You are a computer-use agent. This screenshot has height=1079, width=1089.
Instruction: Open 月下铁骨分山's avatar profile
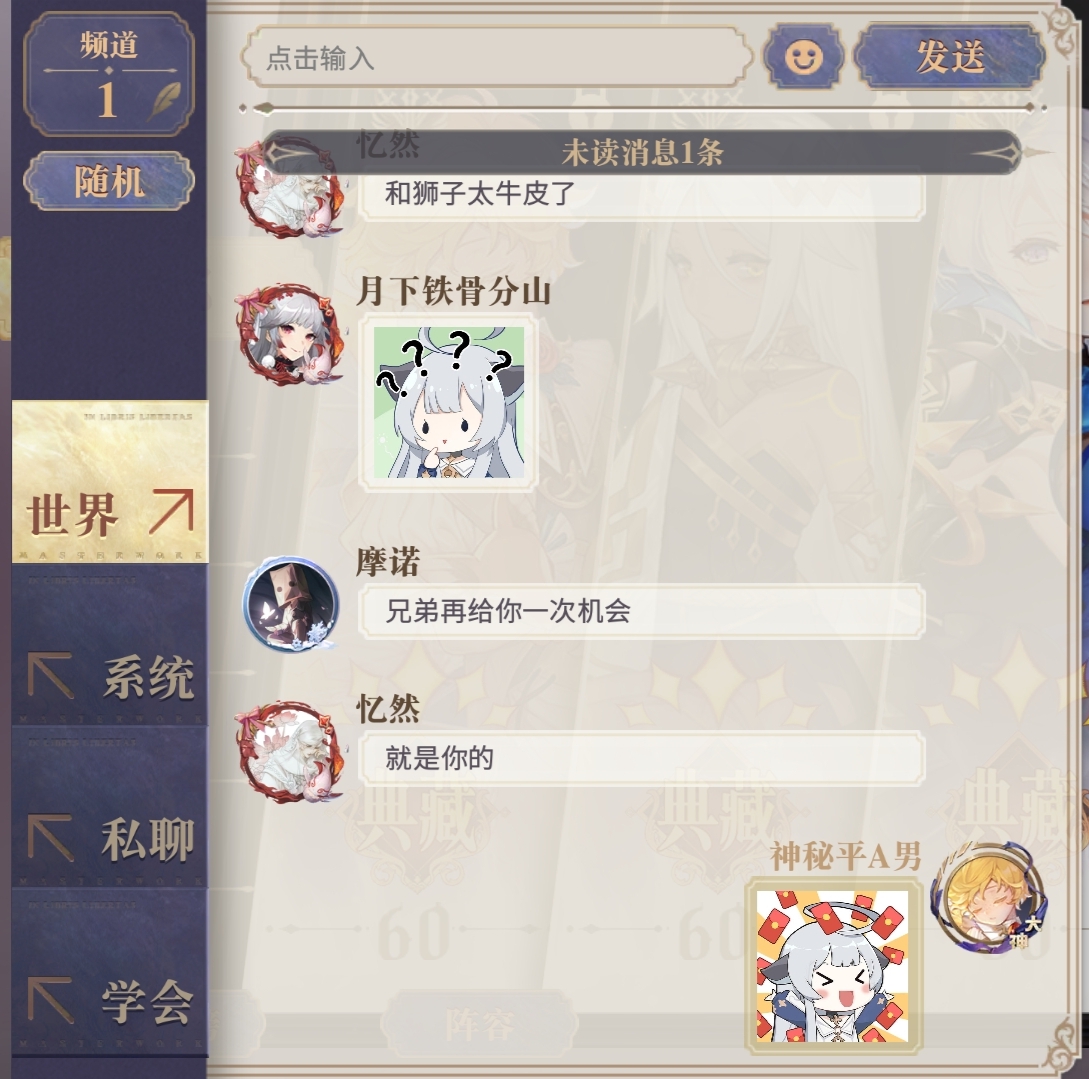290,334
